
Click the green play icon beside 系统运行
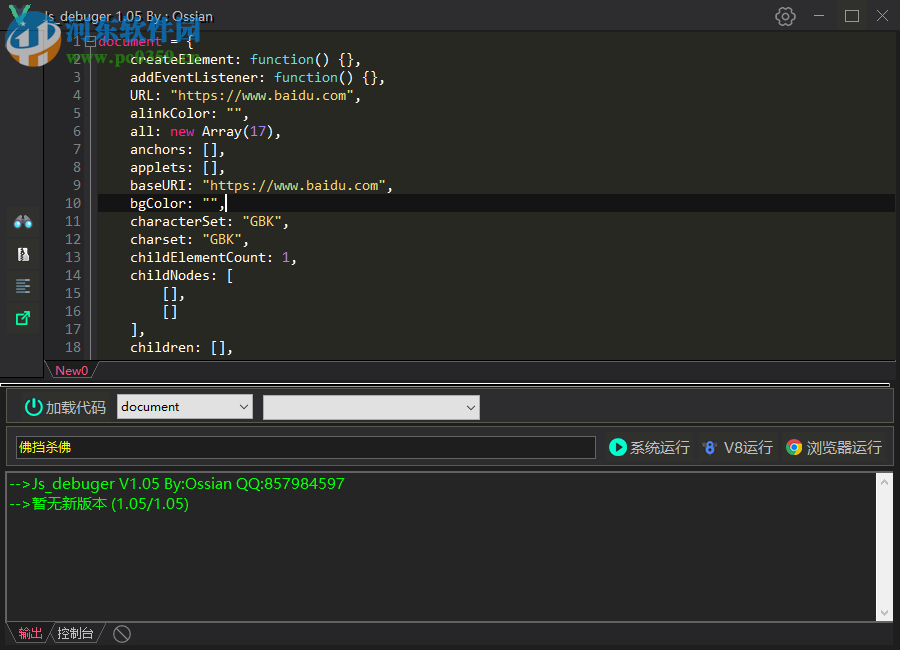click(619, 447)
